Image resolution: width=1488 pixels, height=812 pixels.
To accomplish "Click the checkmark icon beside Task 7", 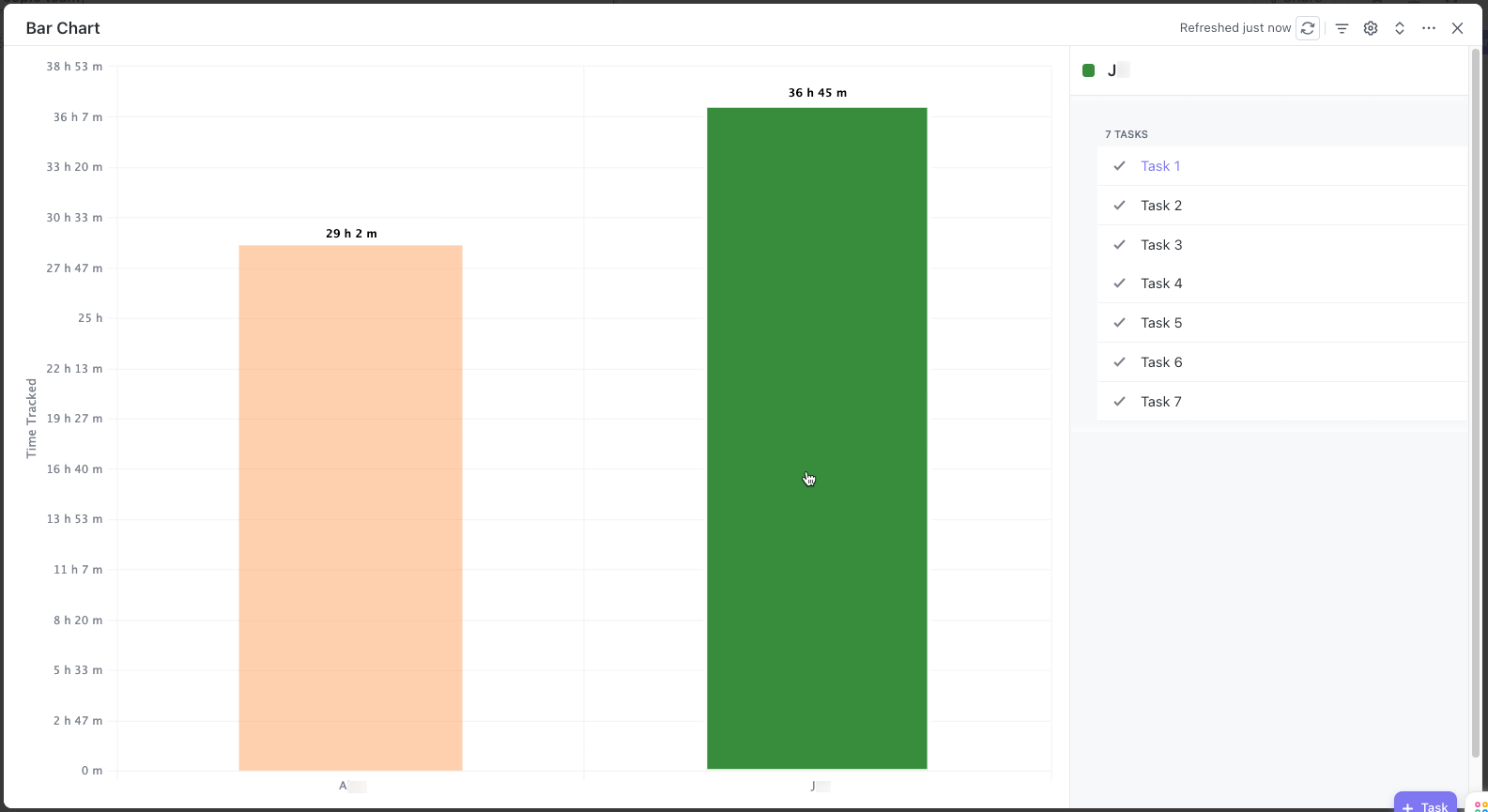I will (x=1119, y=401).
